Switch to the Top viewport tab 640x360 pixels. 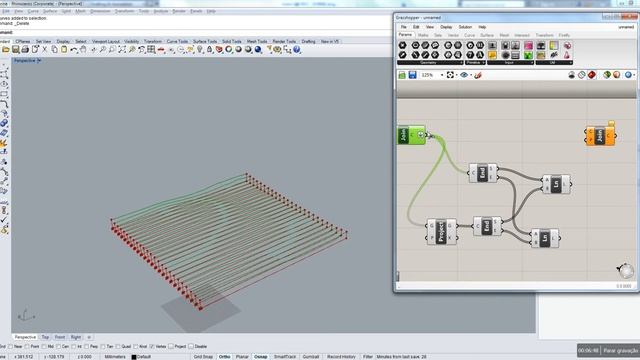(x=45, y=337)
